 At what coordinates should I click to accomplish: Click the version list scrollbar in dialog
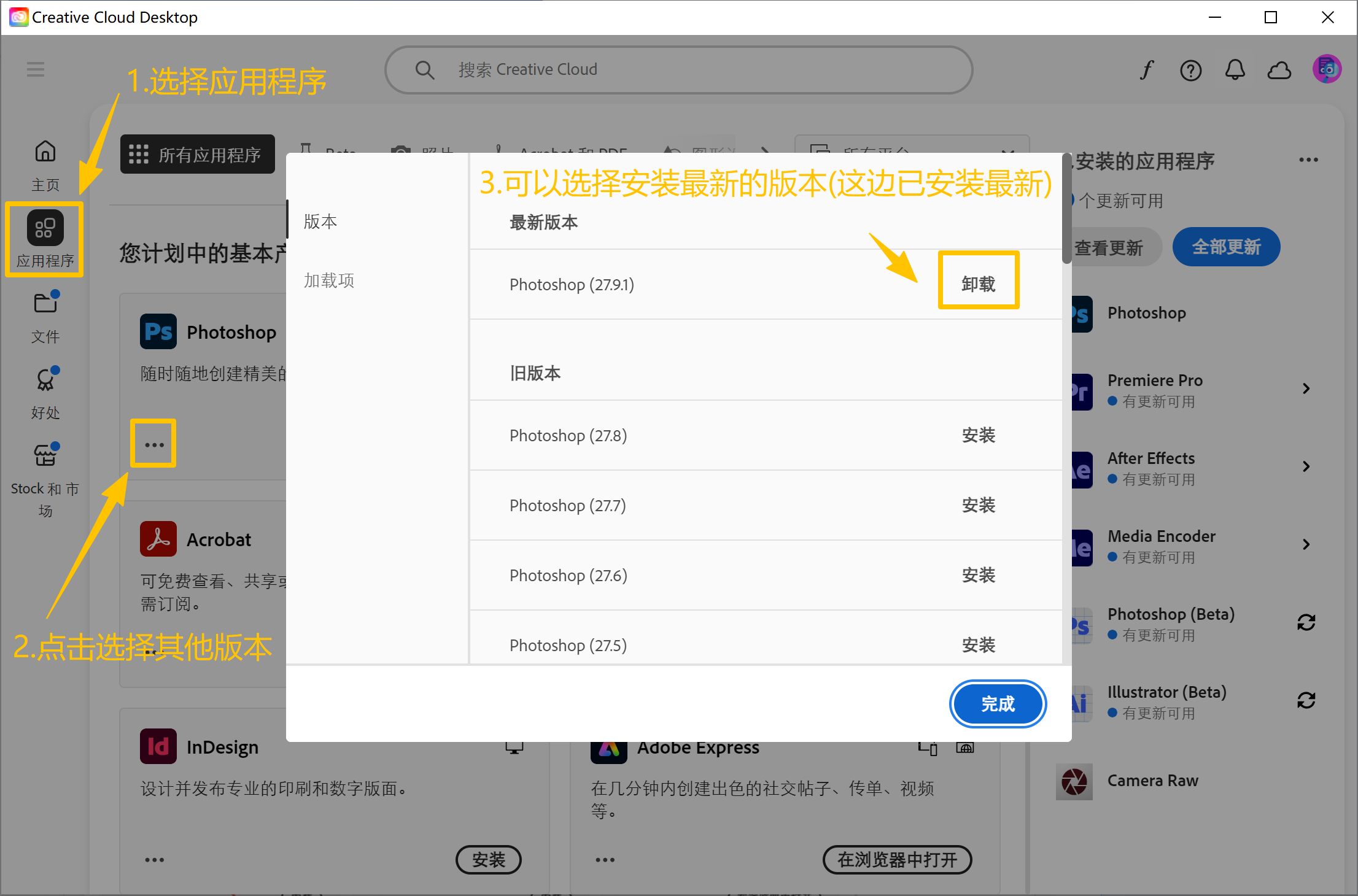click(x=1067, y=209)
